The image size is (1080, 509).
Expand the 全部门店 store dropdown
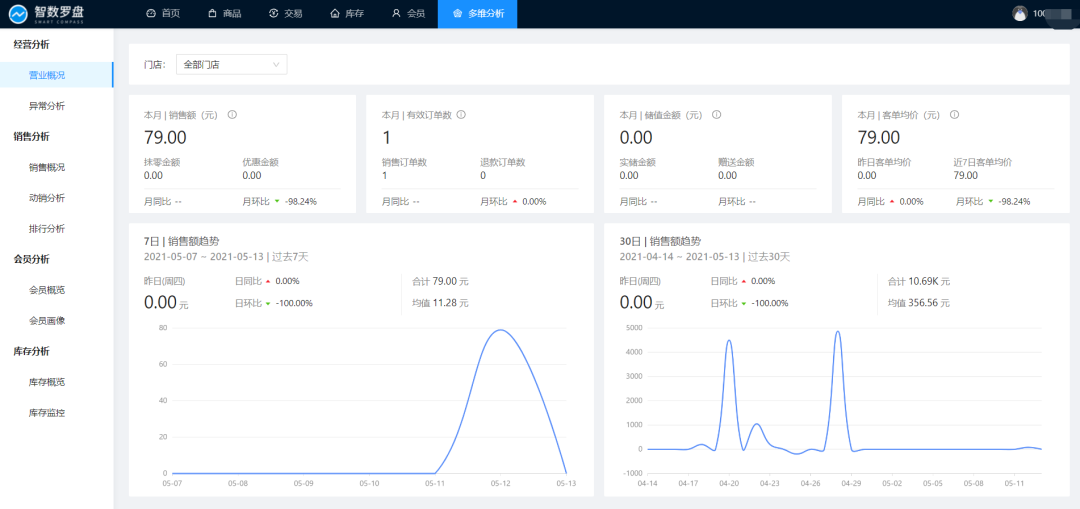pos(231,65)
